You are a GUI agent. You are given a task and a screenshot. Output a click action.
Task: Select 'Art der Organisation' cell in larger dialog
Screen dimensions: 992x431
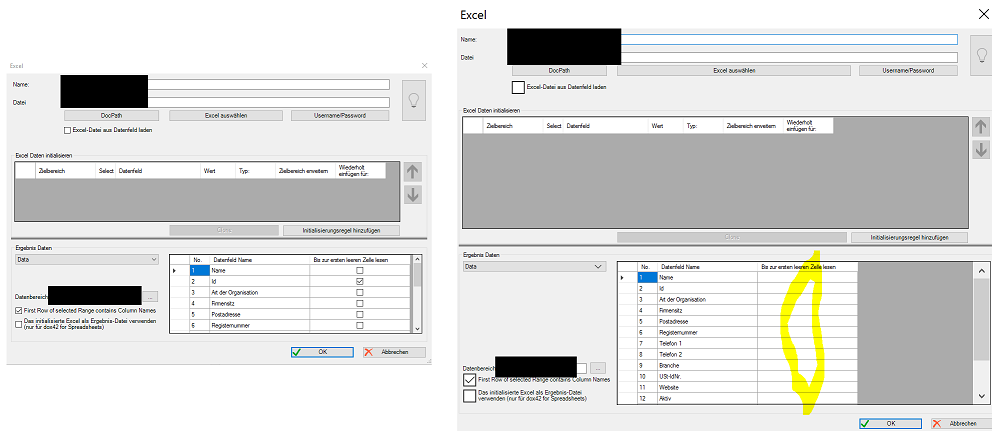pyautogui.click(x=707, y=299)
